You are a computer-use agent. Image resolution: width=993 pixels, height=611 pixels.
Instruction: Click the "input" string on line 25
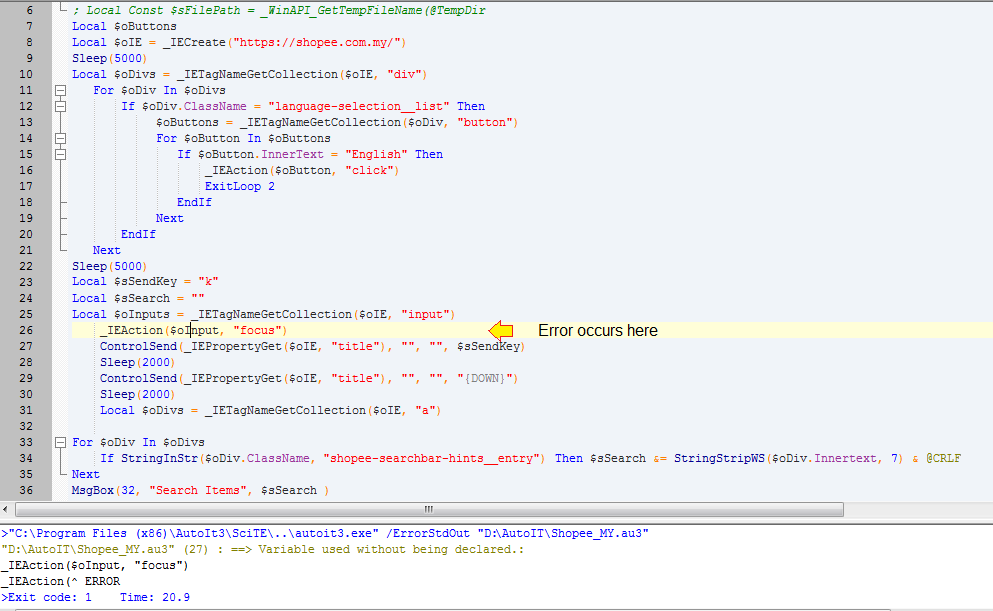coord(425,315)
